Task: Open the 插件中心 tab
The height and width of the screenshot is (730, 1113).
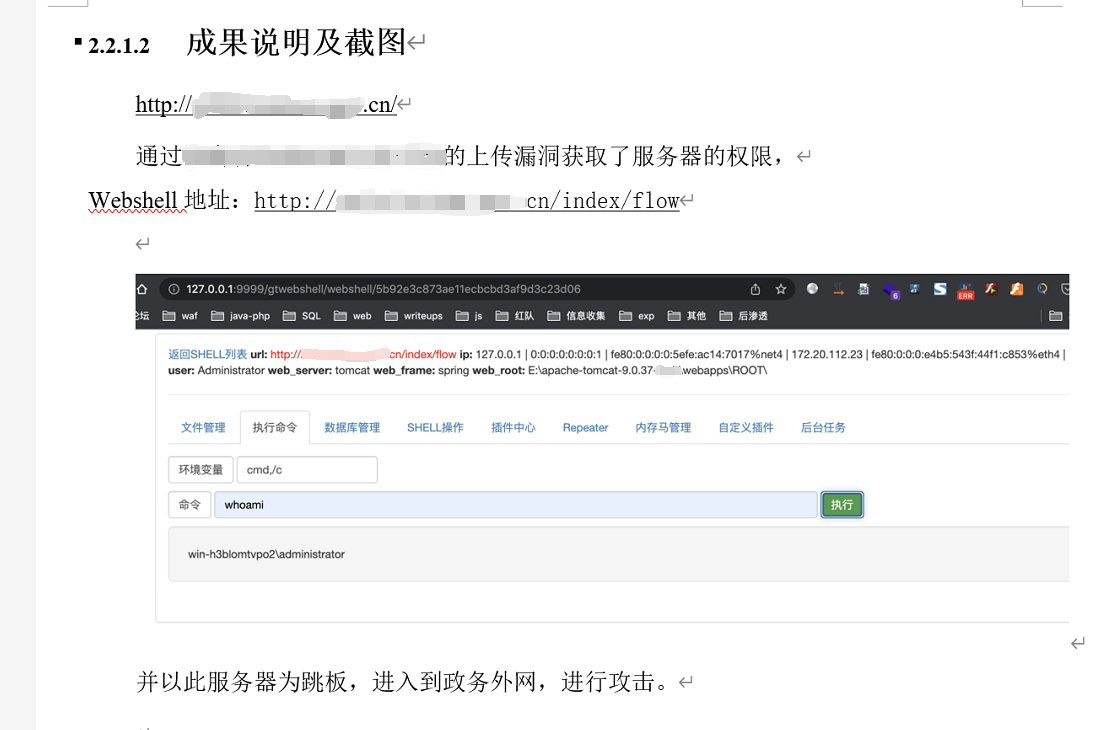Action: [513, 427]
